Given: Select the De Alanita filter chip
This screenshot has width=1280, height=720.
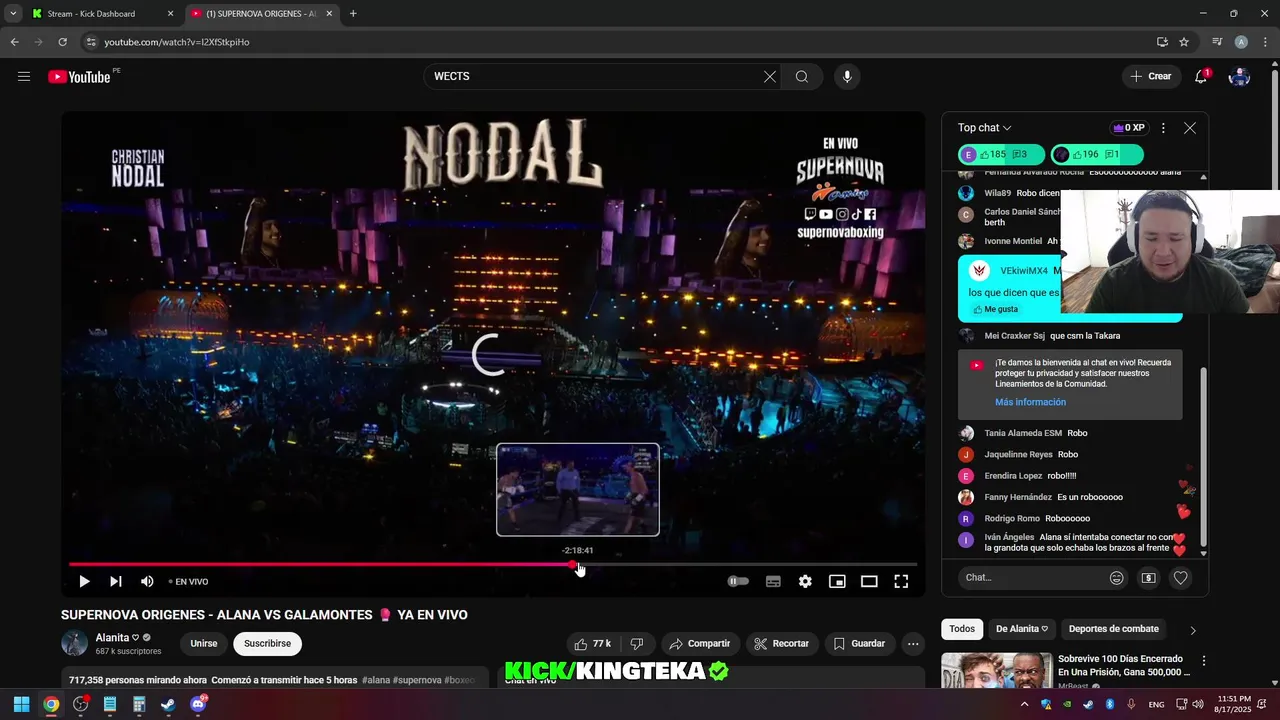Looking at the screenshot, I should pyautogui.click(x=1022, y=629).
